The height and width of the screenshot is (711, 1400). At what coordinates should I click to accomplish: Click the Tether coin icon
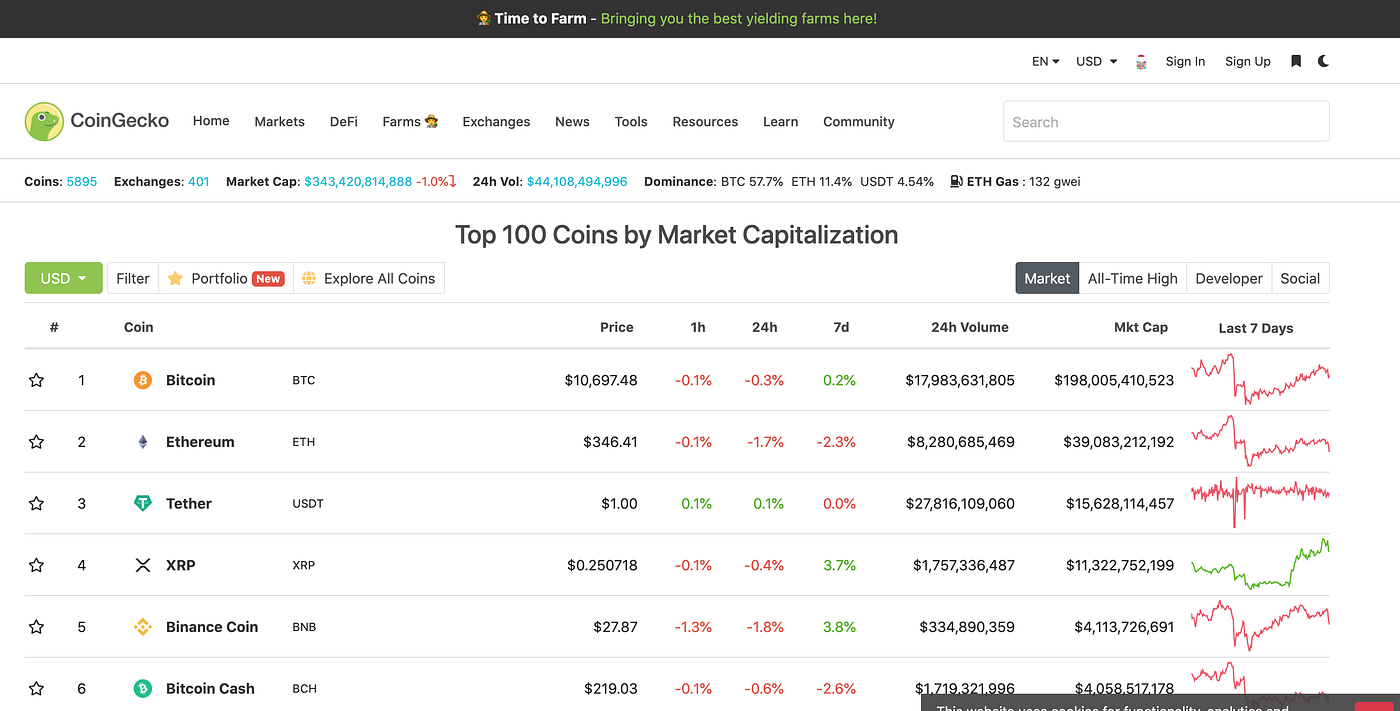143,504
